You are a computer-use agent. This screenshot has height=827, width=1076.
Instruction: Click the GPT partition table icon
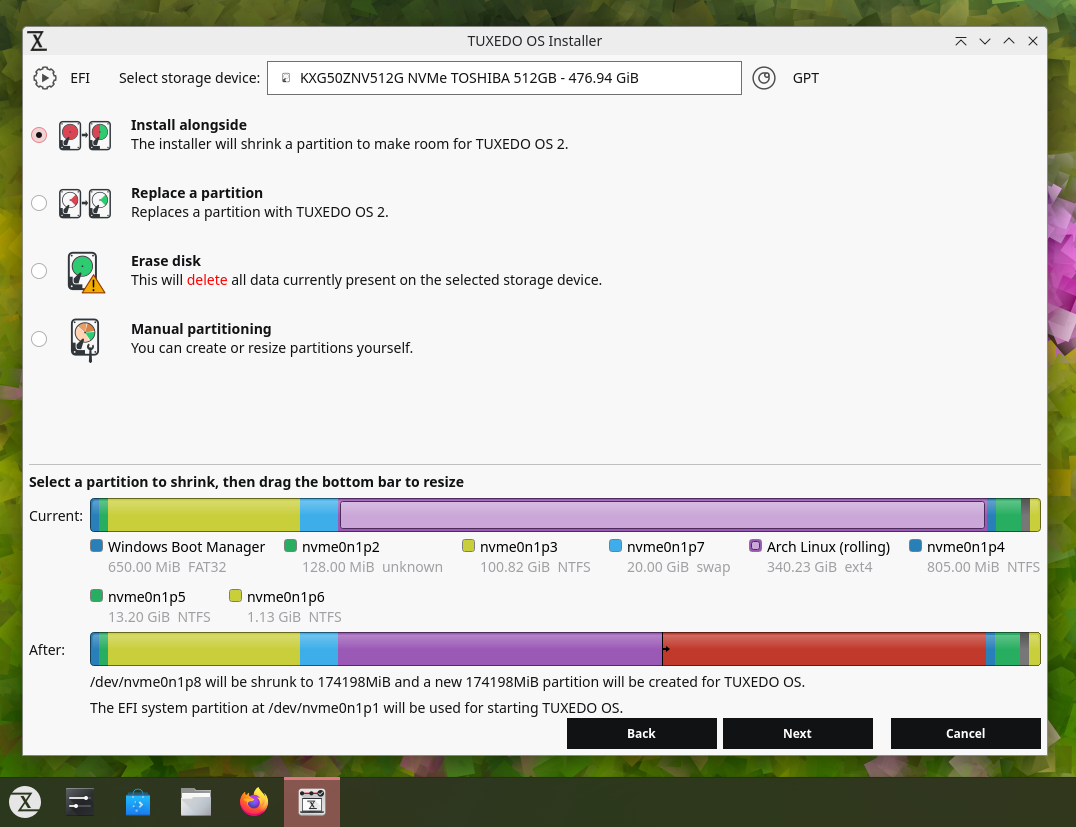[x=764, y=78]
